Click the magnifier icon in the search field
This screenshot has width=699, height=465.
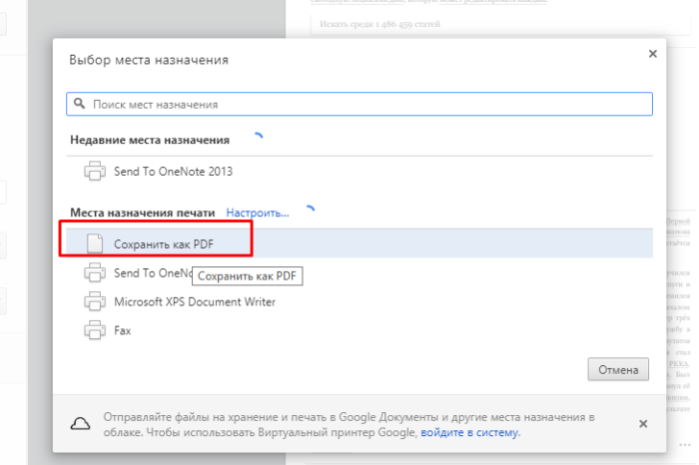79,104
